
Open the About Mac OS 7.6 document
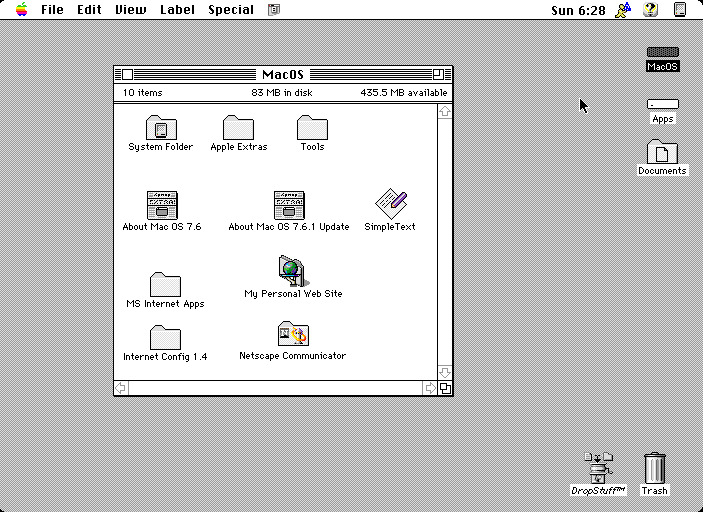coord(162,206)
